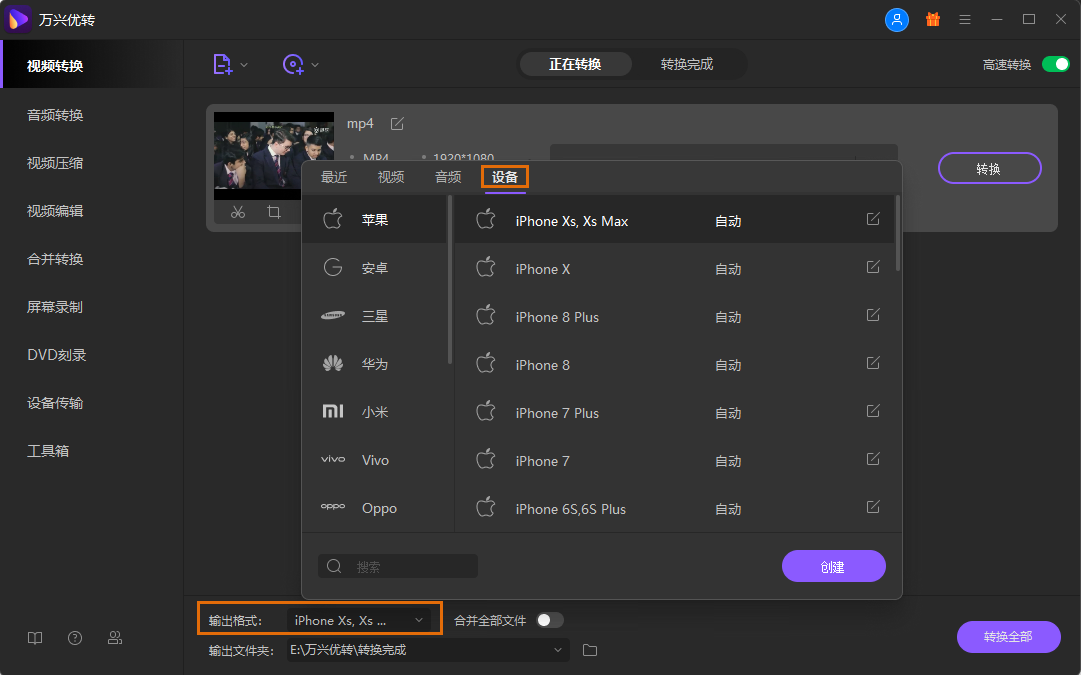The height and width of the screenshot is (675, 1081).
Task: Edit the iPhone 6S,6S Plus preset settings
Action: 873,507
